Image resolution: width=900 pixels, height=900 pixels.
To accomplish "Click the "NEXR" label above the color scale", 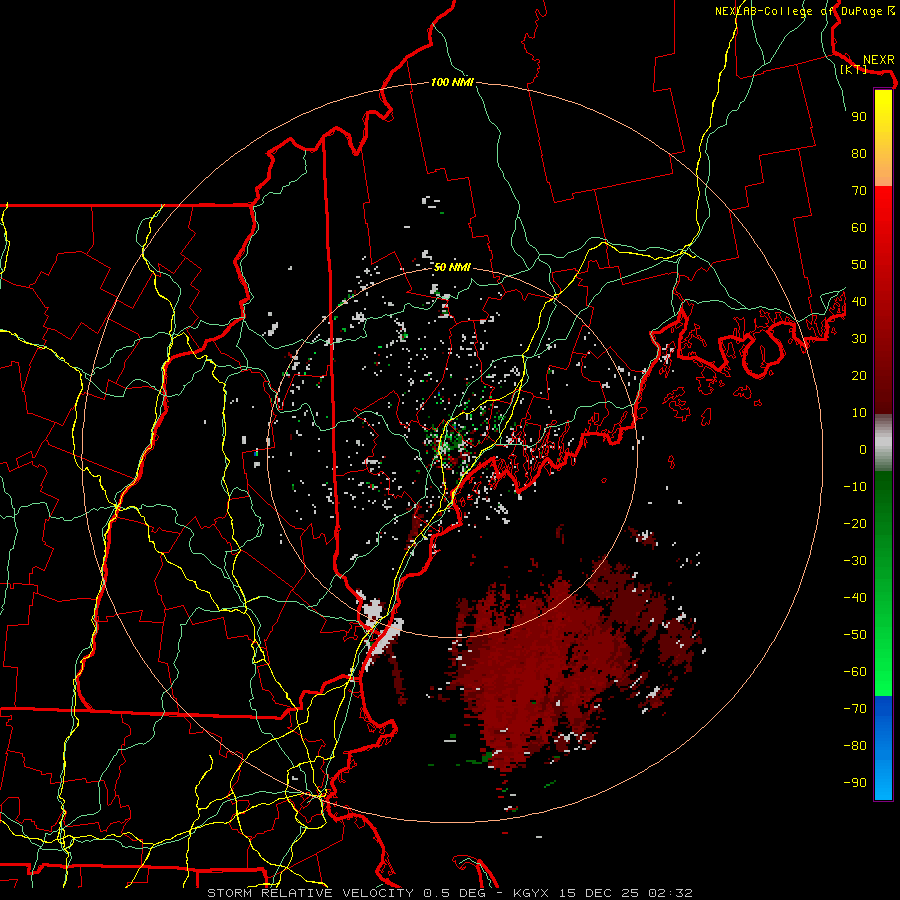I will pos(878,60).
